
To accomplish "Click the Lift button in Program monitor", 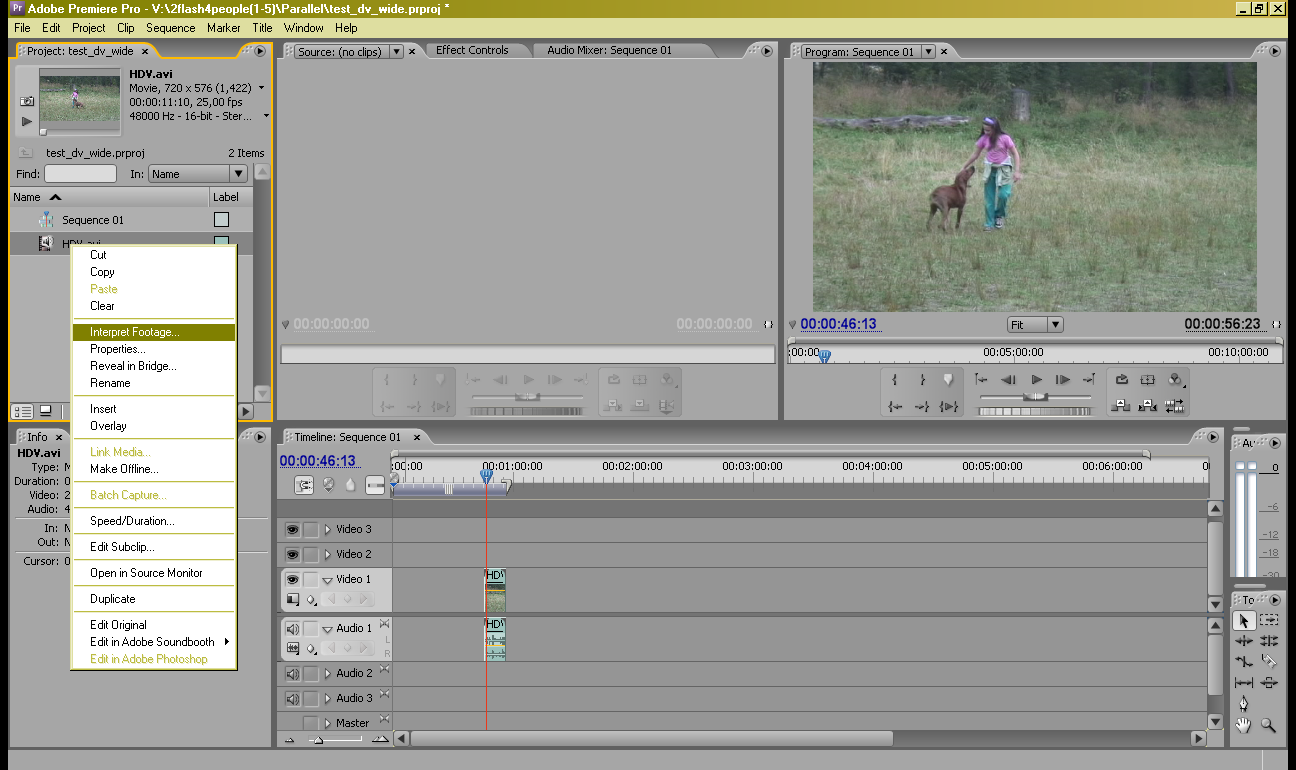I will [x=1122, y=406].
